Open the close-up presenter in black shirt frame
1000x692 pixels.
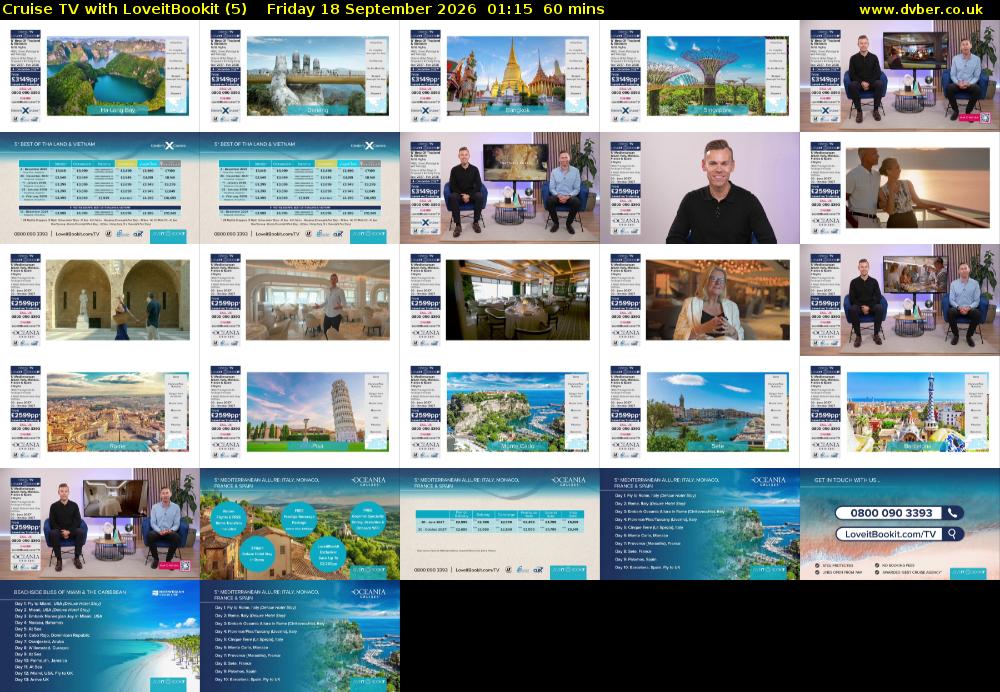point(700,188)
